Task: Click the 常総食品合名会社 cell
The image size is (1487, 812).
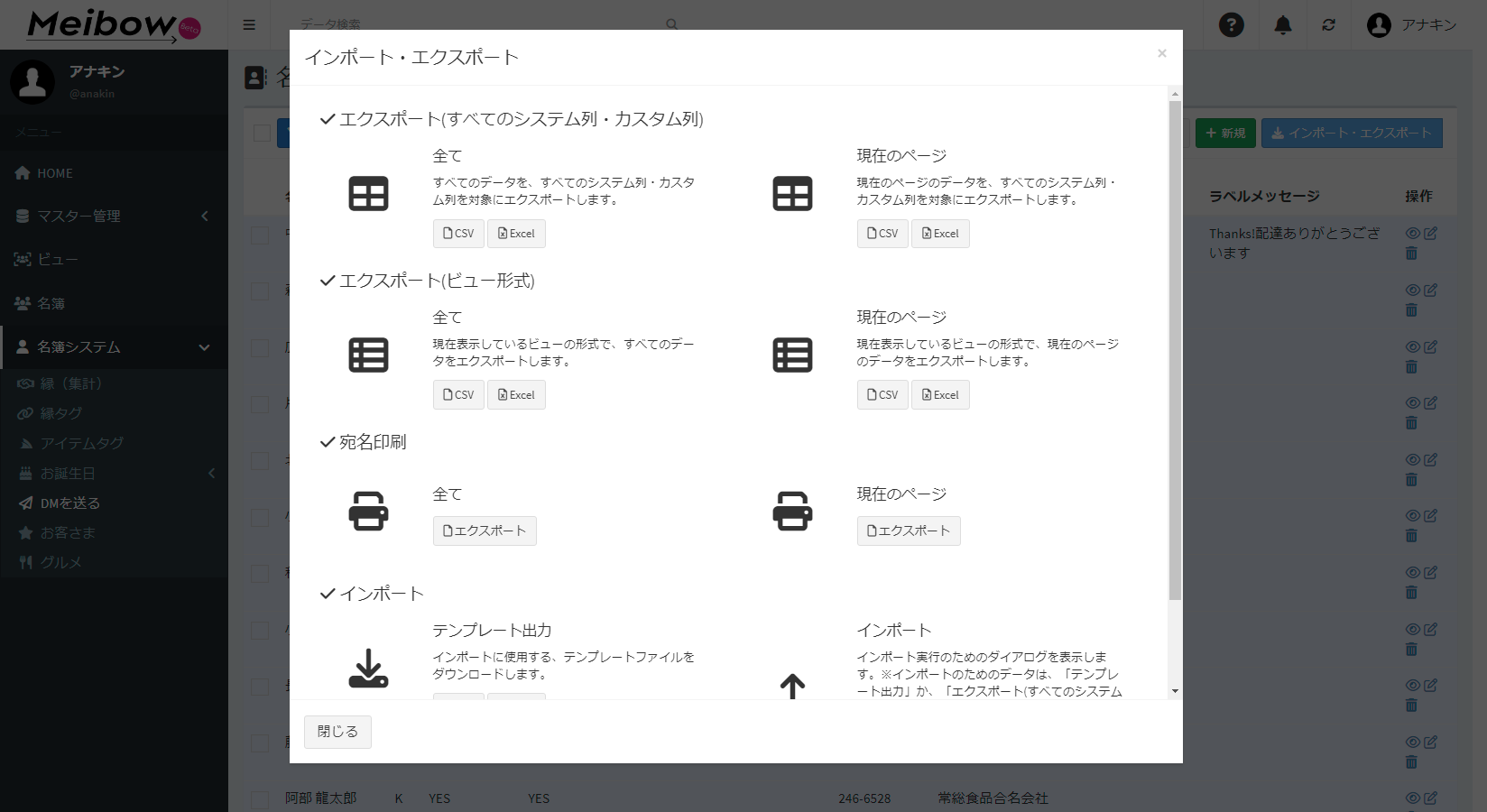Action: [x=993, y=798]
